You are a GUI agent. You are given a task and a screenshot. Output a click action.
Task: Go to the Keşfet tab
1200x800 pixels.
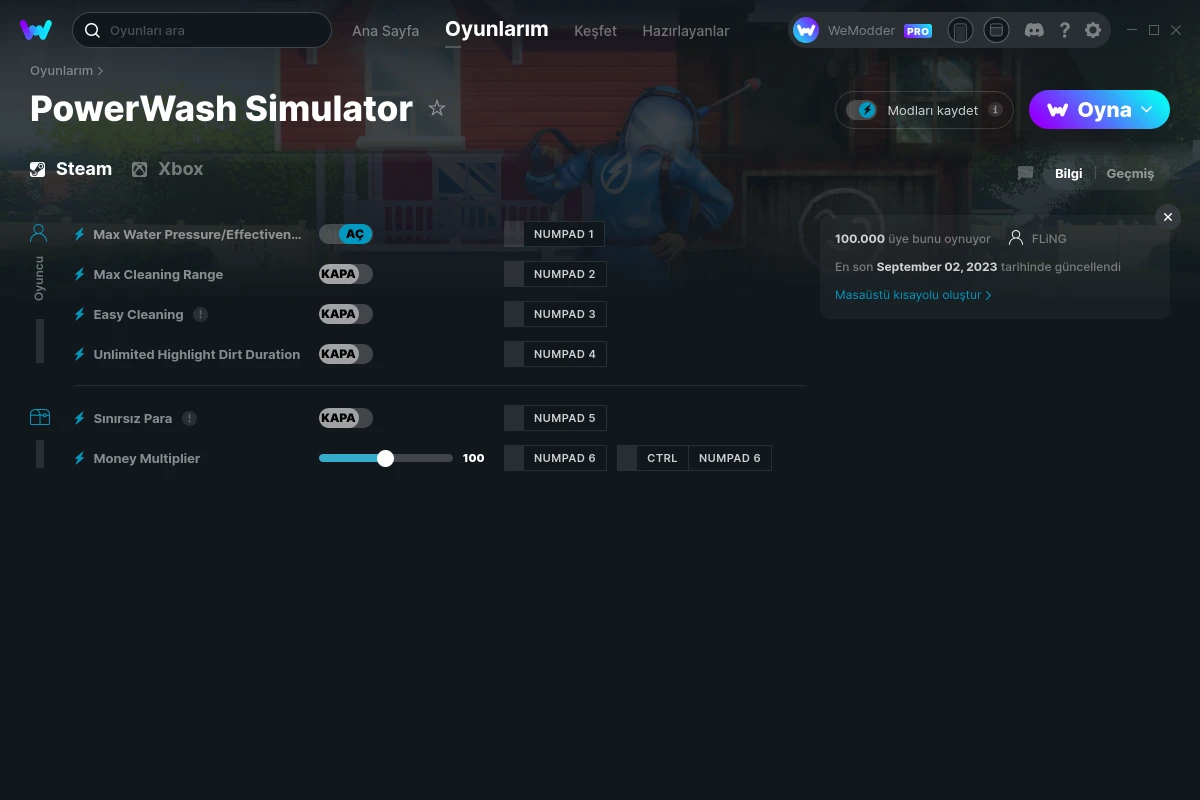(595, 31)
